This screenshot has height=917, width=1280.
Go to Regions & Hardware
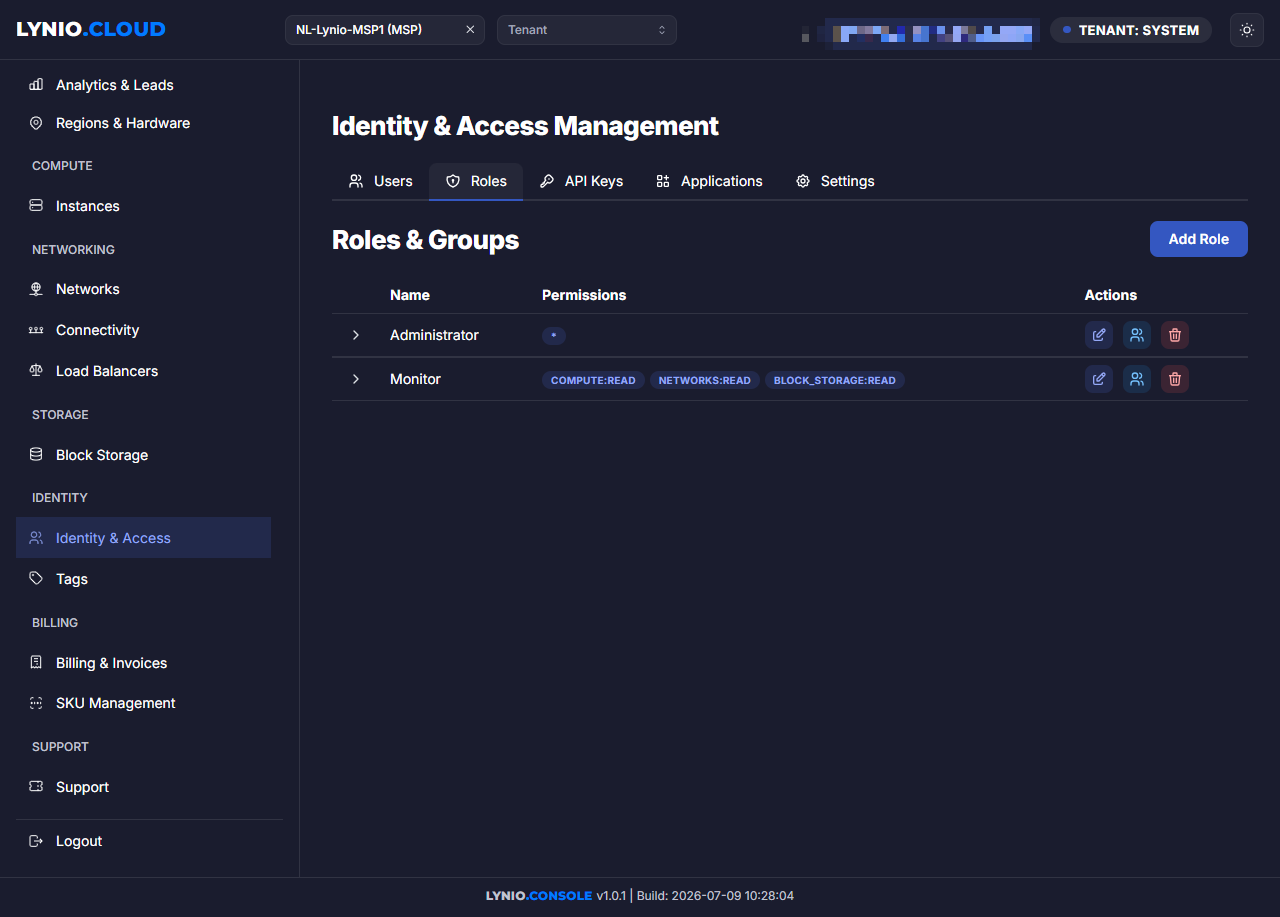[143, 123]
